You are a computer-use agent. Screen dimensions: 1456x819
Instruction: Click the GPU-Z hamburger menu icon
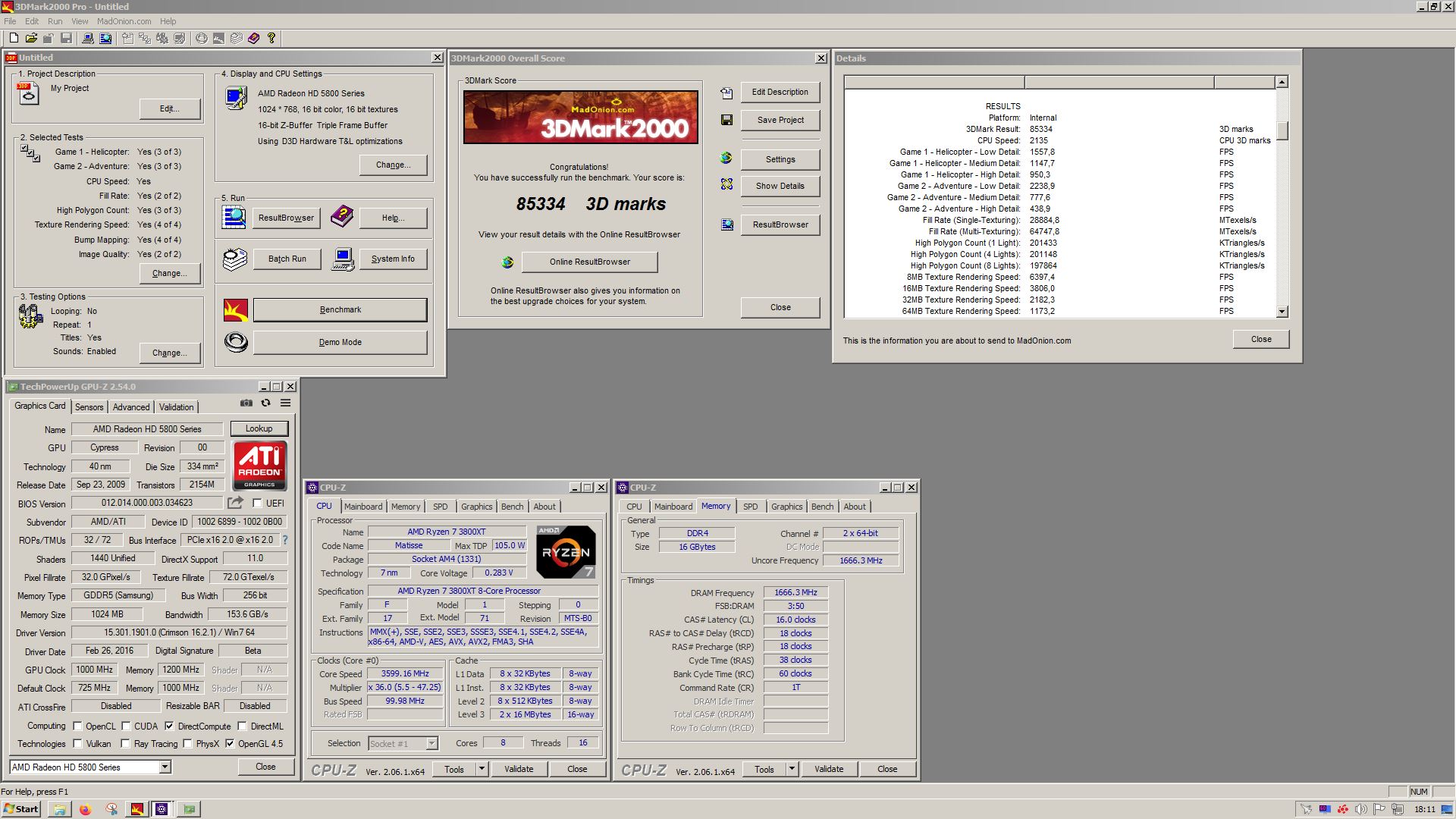pyautogui.click(x=286, y=403)
